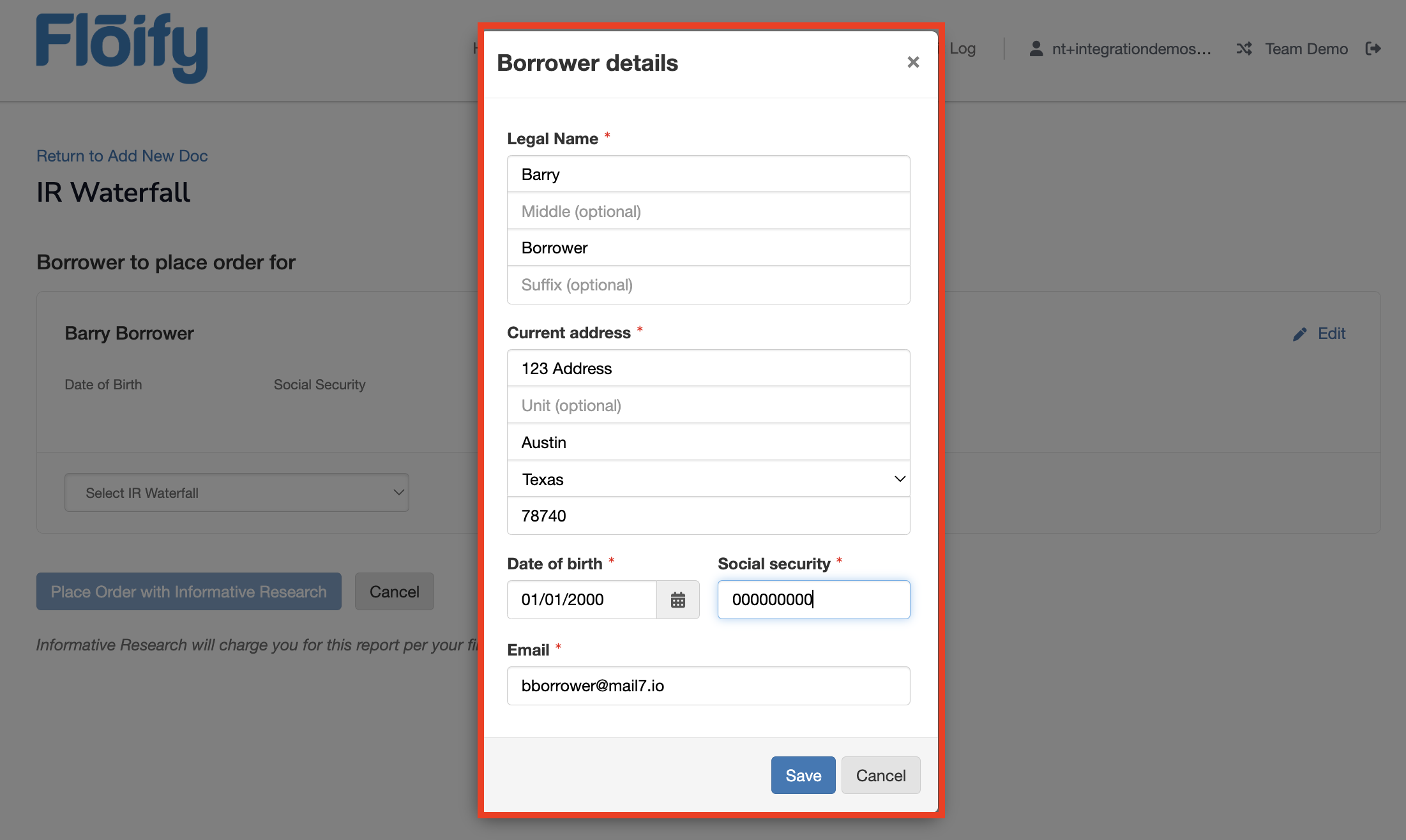The width and height of the screenshot is (1406, 840).
Task: Click the user profile icon
Action: 1036,49
